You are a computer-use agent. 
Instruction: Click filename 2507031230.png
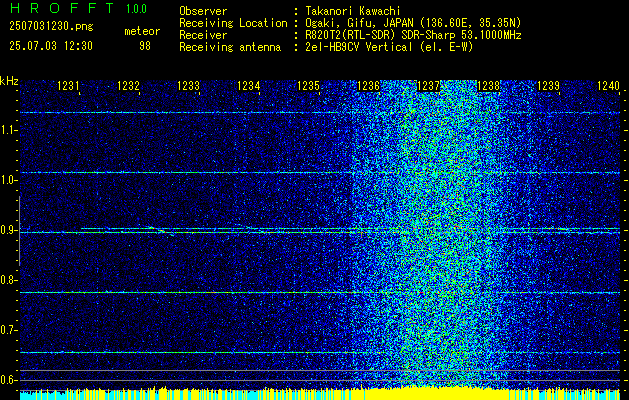(51, 27)
